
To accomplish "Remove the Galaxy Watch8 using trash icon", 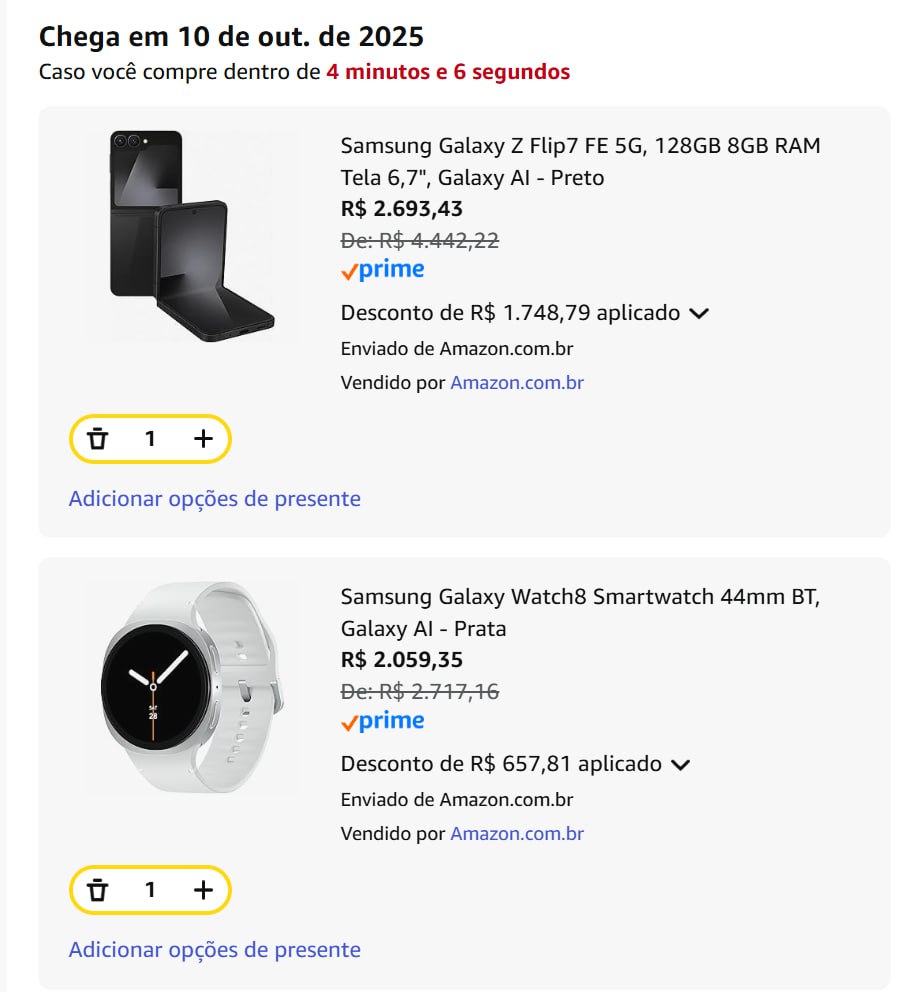I will click(97, 890).
